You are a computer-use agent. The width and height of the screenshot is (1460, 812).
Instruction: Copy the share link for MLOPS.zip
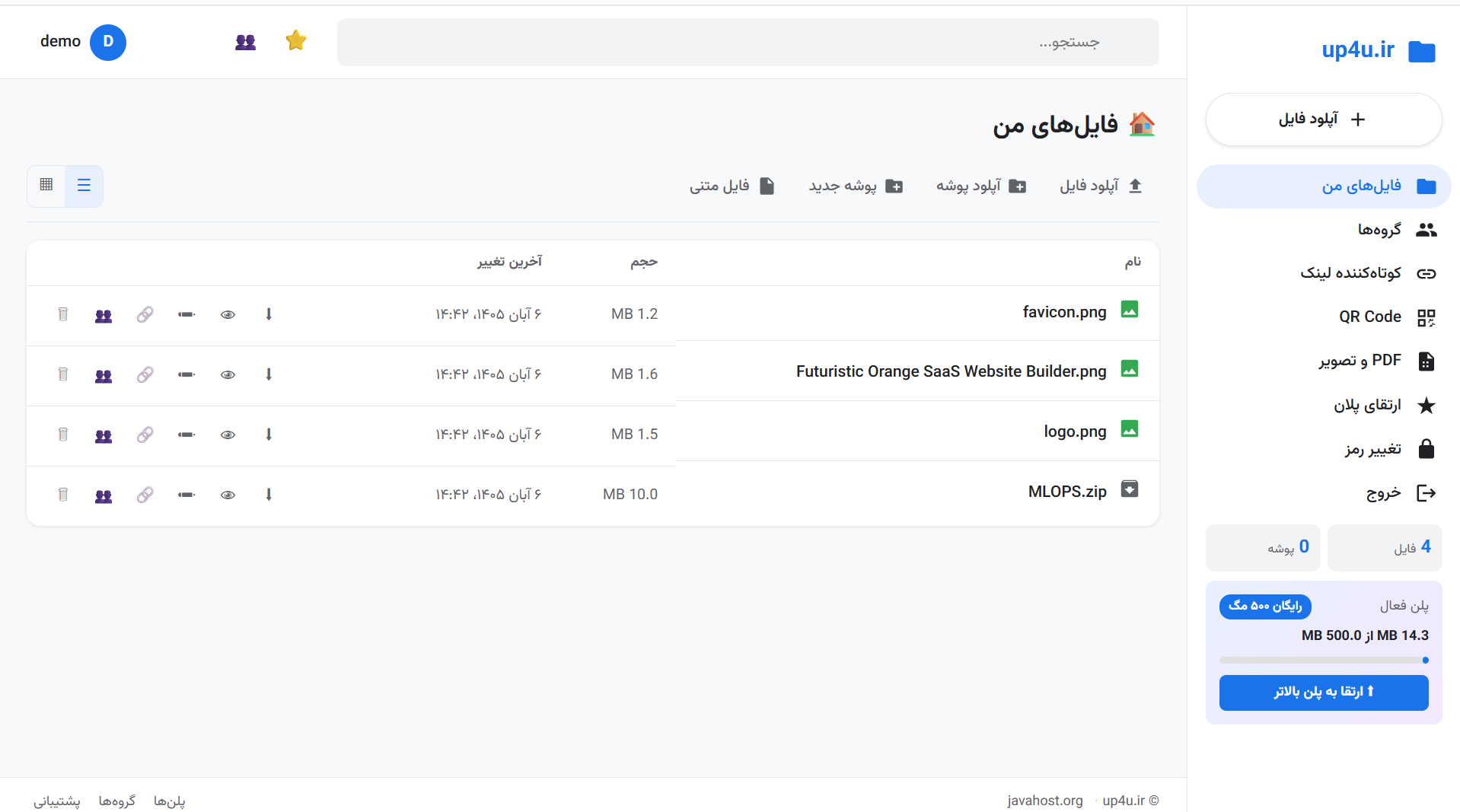point(145,495)
